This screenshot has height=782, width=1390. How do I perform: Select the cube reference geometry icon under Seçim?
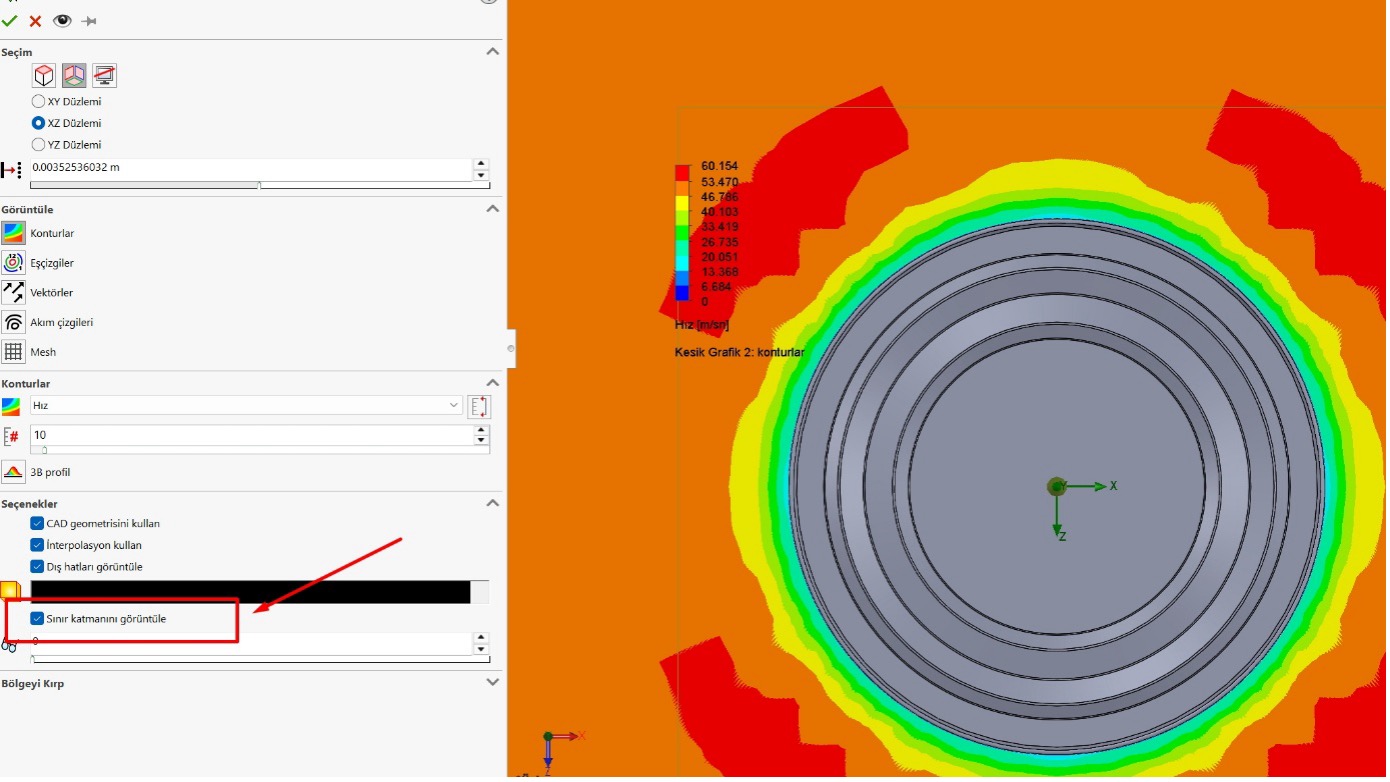point(43,75)
